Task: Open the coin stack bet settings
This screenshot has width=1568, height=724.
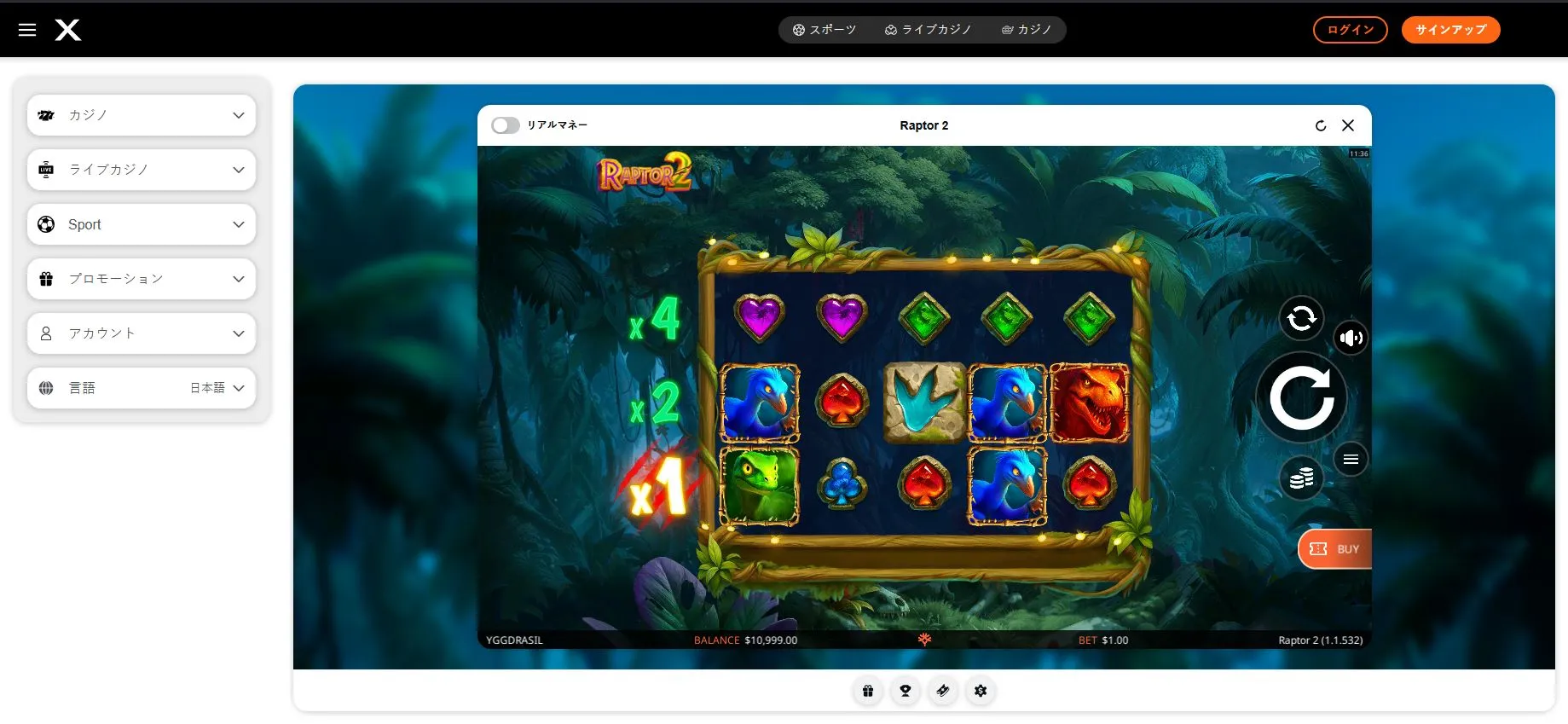Action: click(1301, 478)
